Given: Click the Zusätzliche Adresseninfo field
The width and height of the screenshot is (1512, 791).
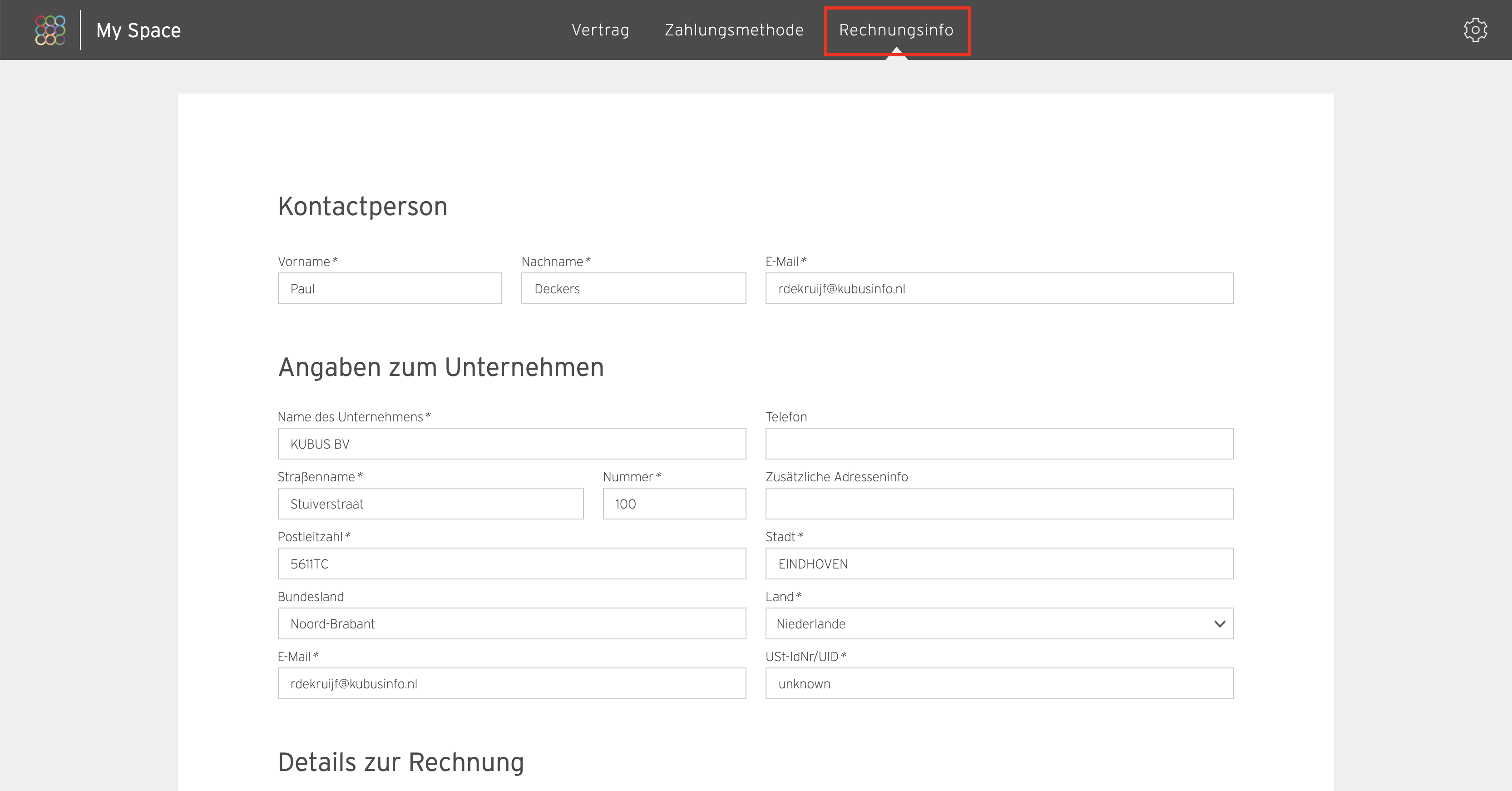Looking at the screenshot, I should pos(999,504).
